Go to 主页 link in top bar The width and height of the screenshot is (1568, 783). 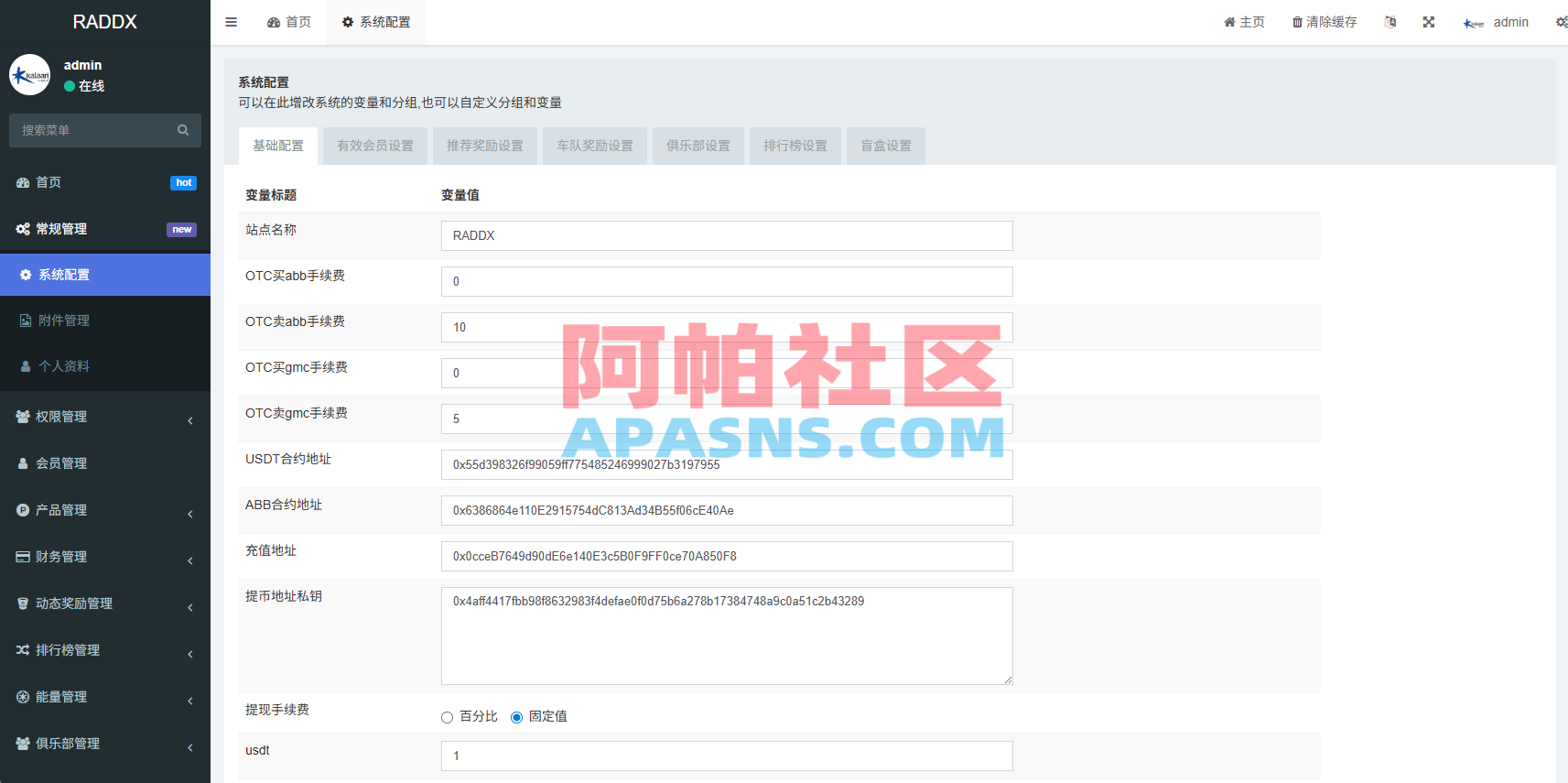(1245, 22)
